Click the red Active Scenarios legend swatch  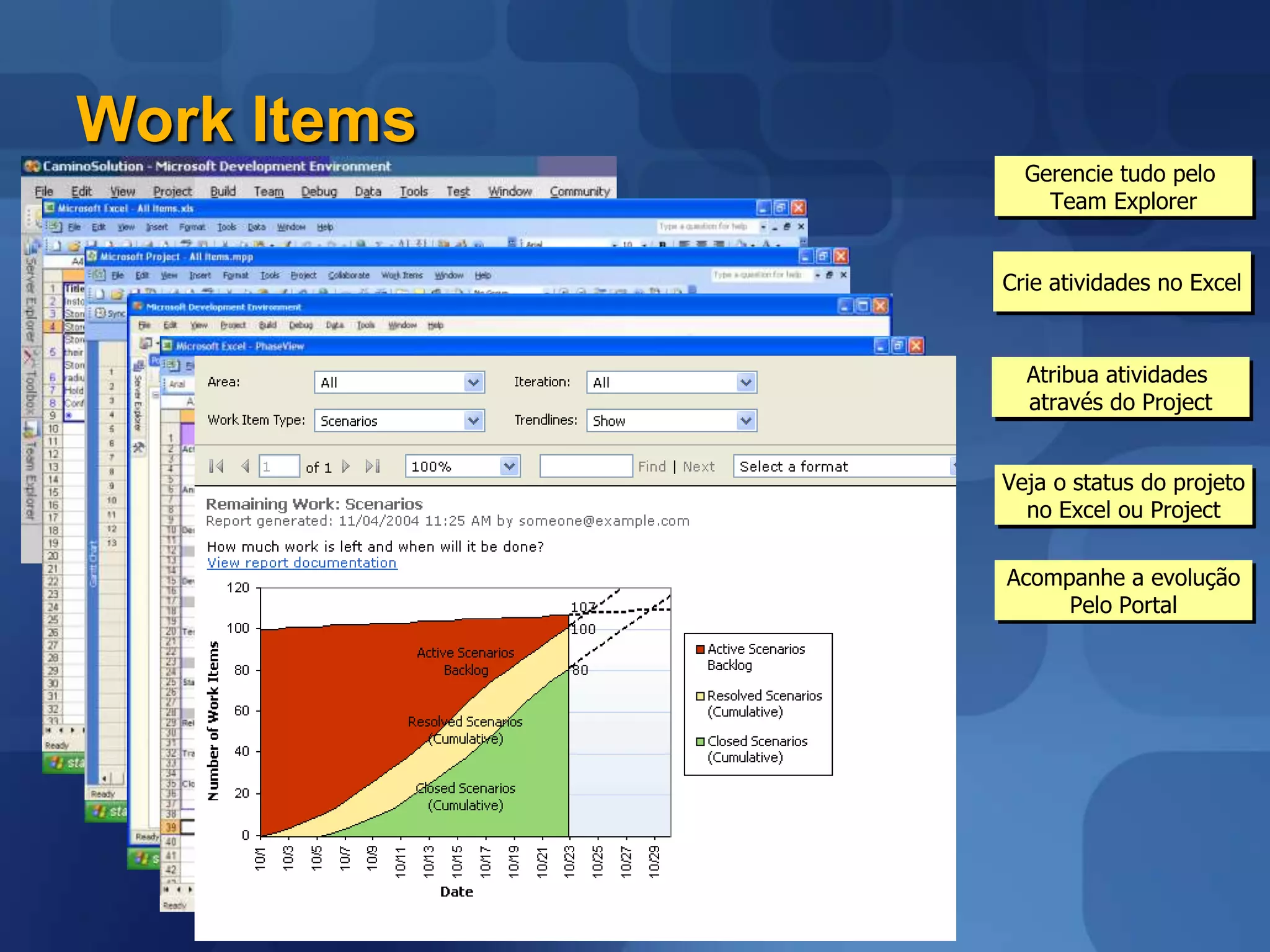700,650
